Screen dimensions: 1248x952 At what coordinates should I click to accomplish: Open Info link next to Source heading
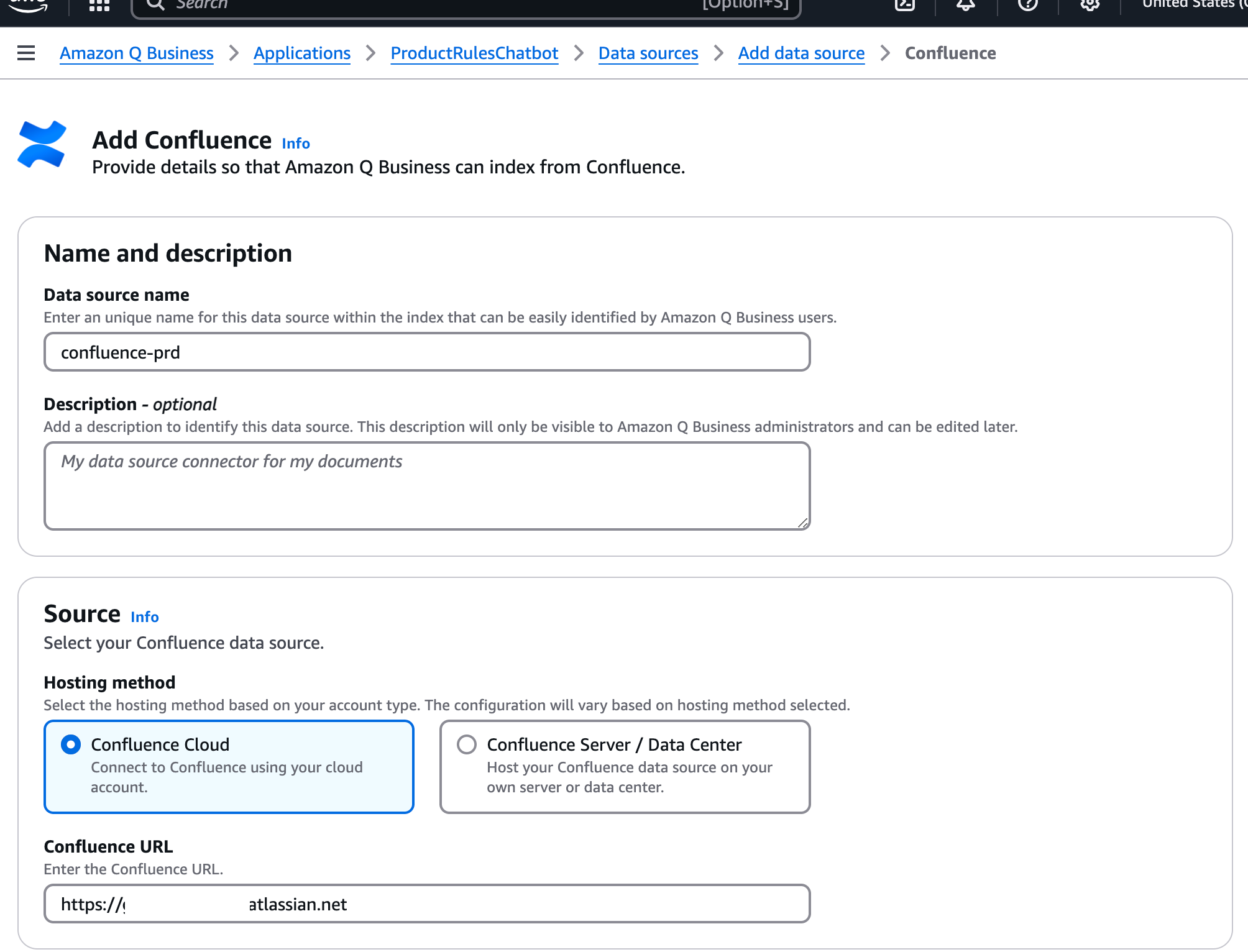tap(145, 617)
